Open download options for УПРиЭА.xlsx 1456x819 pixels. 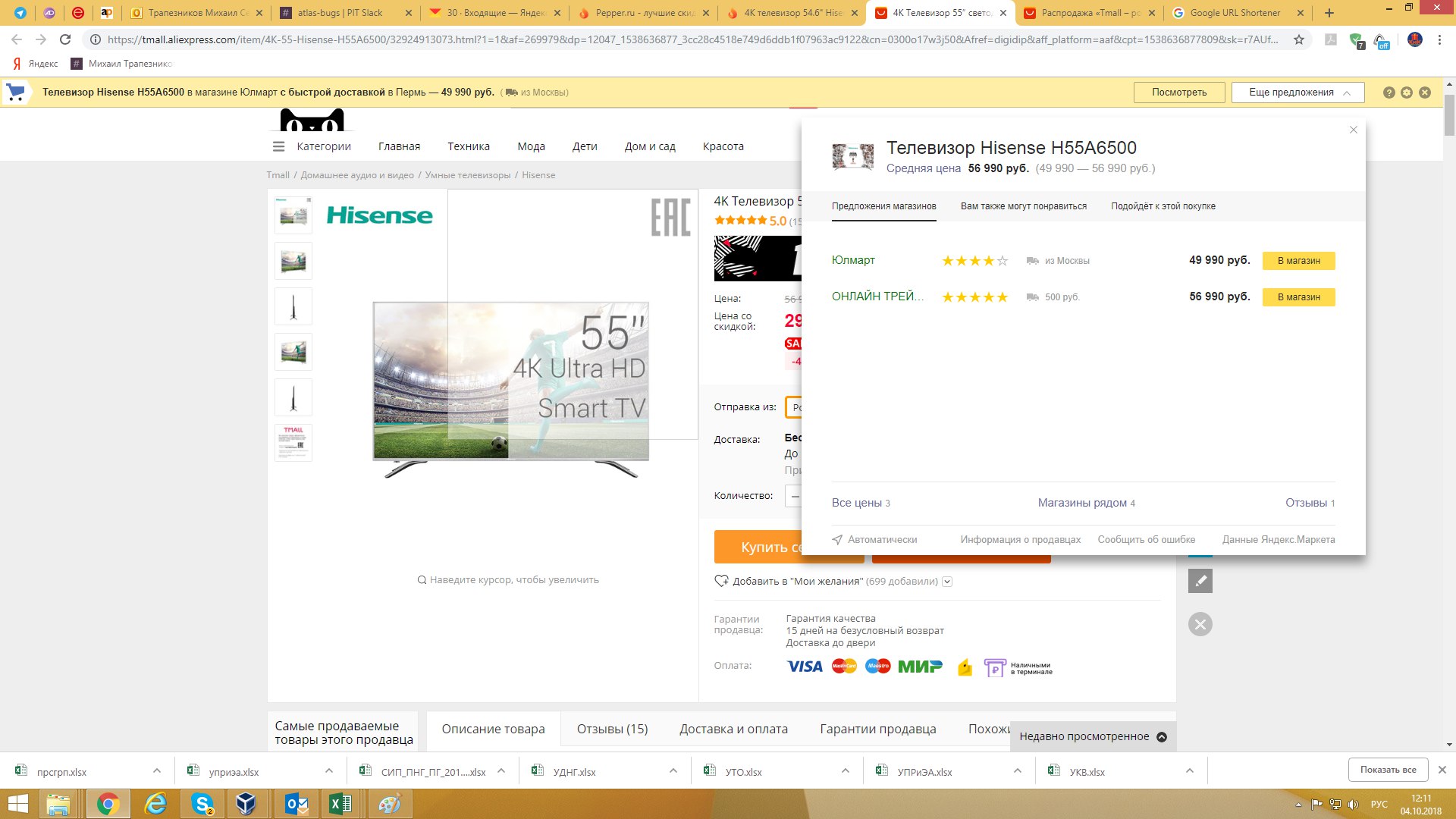point(1017,771)
